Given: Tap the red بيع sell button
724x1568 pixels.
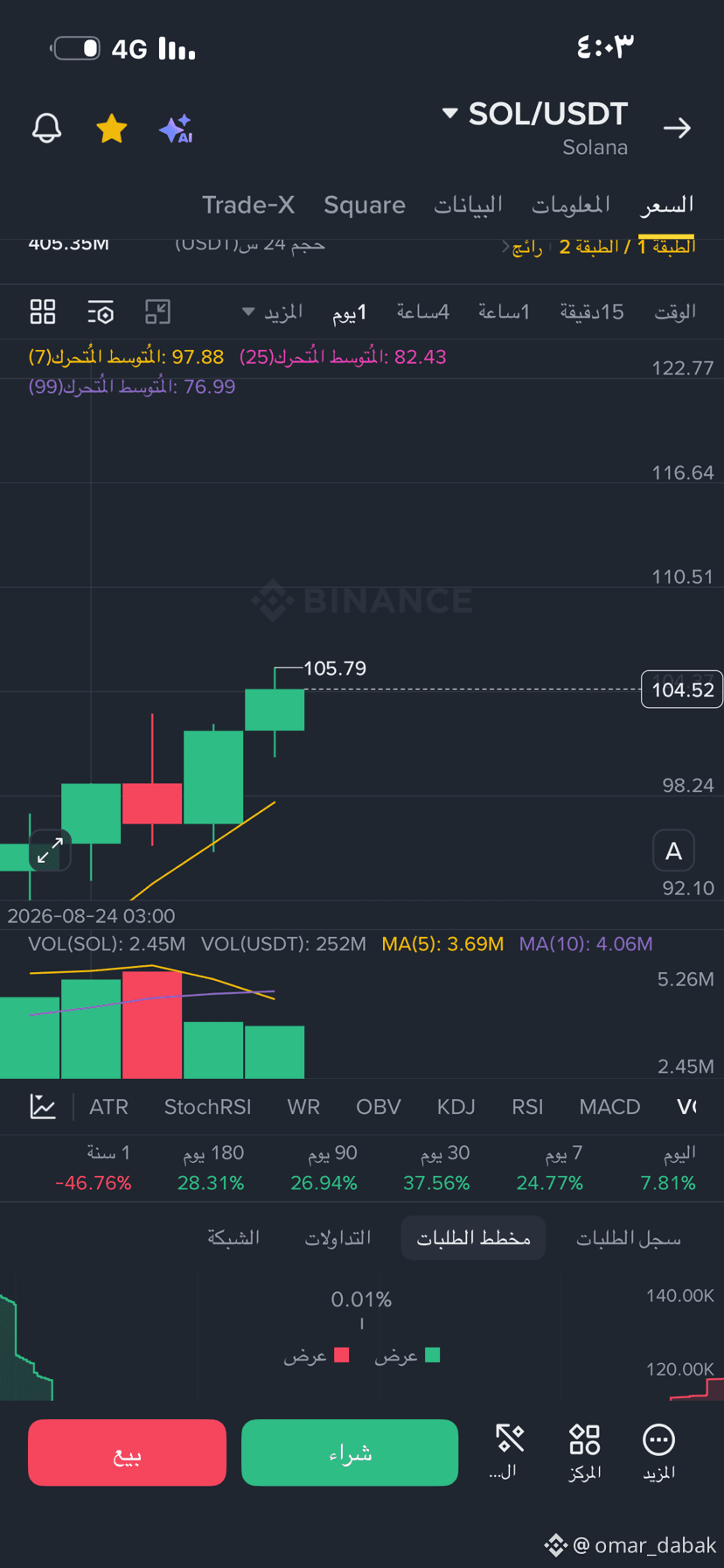Looking at the screenshot, I should coord(127,1452).
